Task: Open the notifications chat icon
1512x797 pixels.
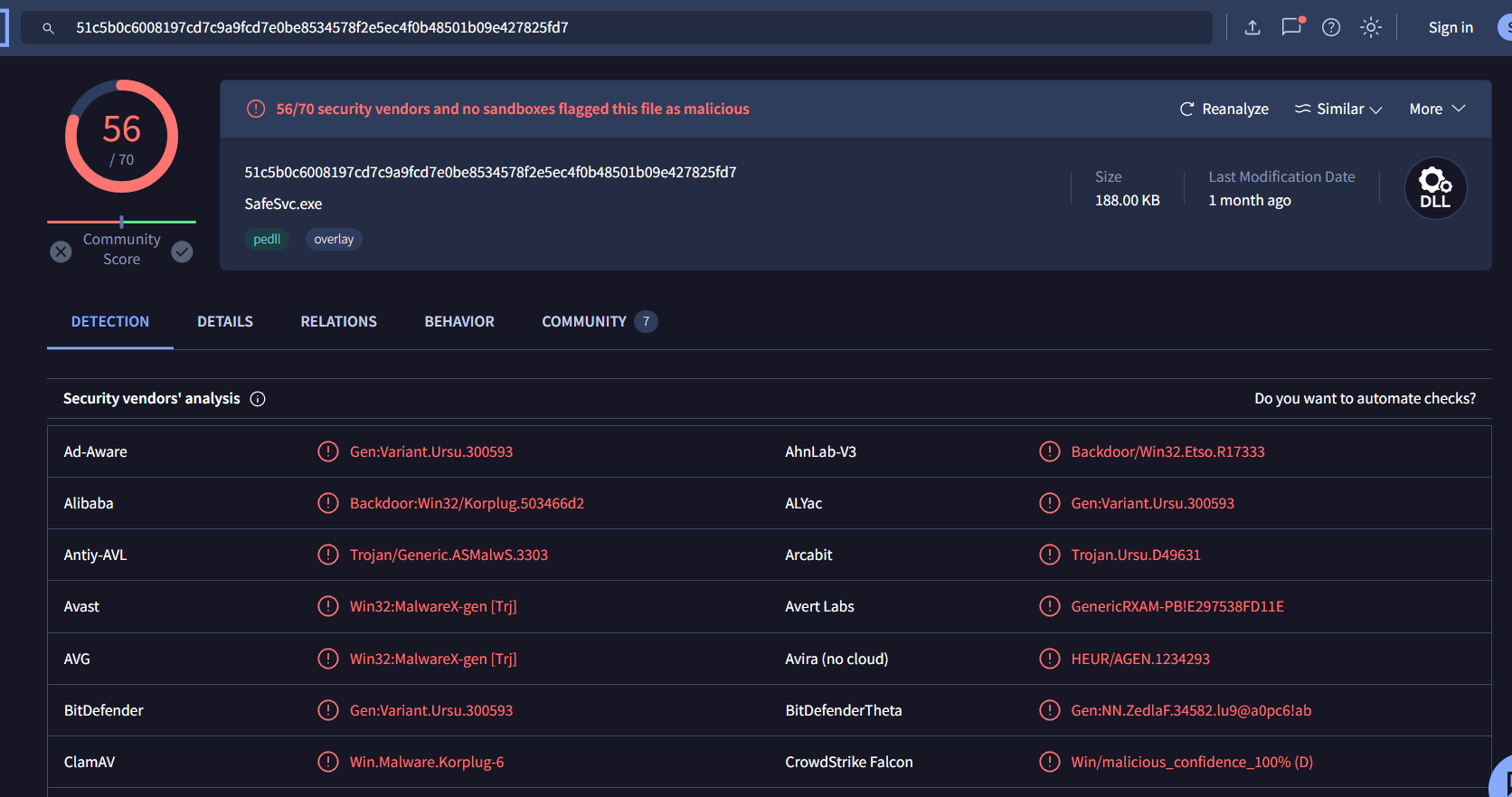Action: (1291, 27)
